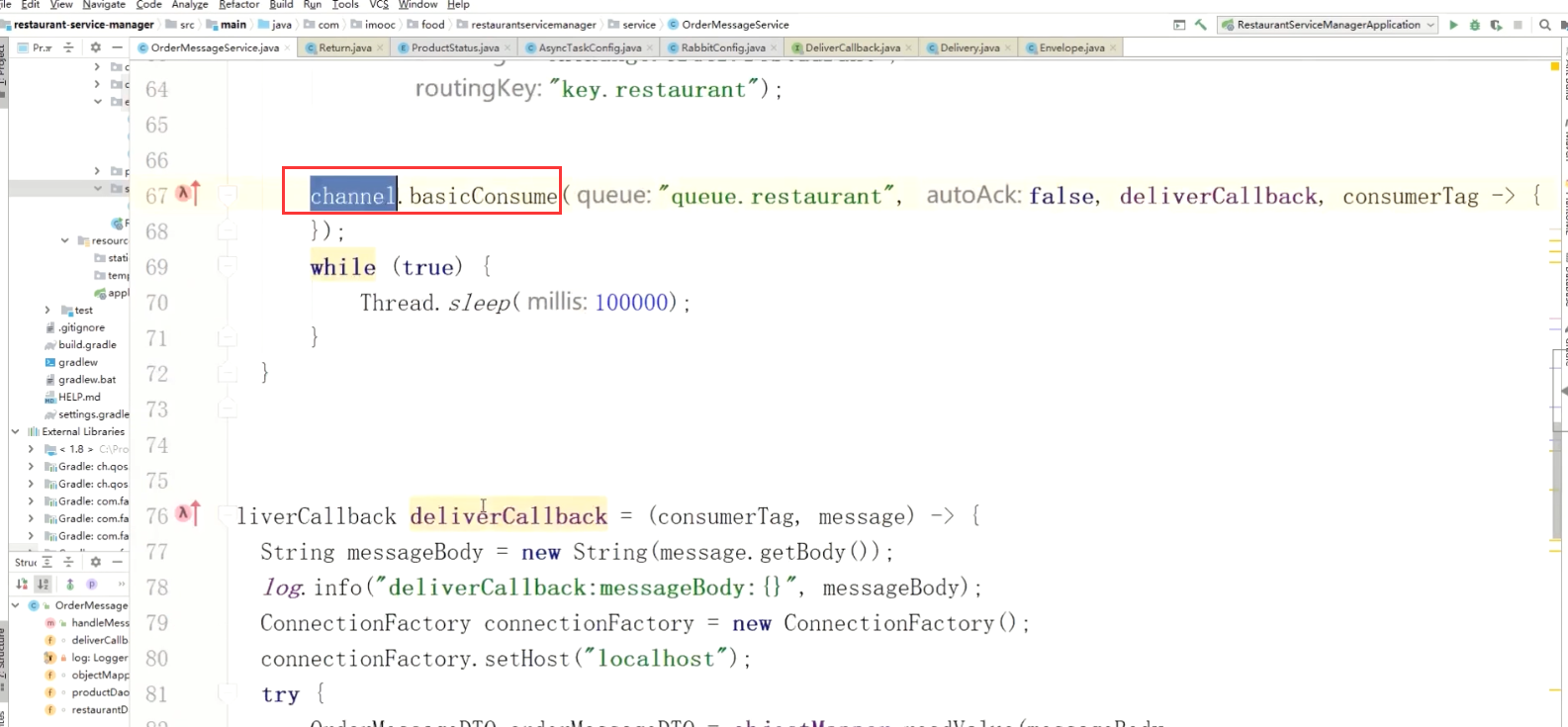Open the Refactor menu

(239, 5)
